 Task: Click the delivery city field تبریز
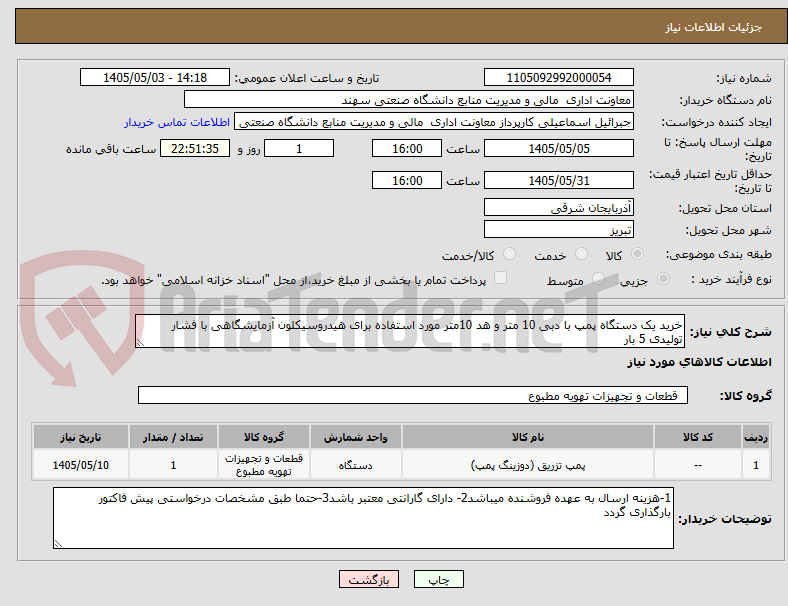[559, 230]
